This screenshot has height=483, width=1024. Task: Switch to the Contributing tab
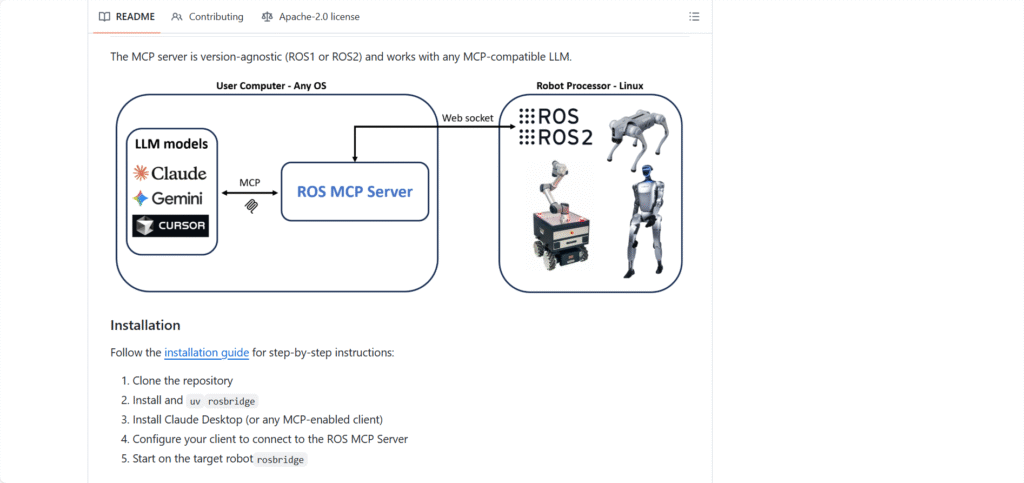[x=207, y=17]
